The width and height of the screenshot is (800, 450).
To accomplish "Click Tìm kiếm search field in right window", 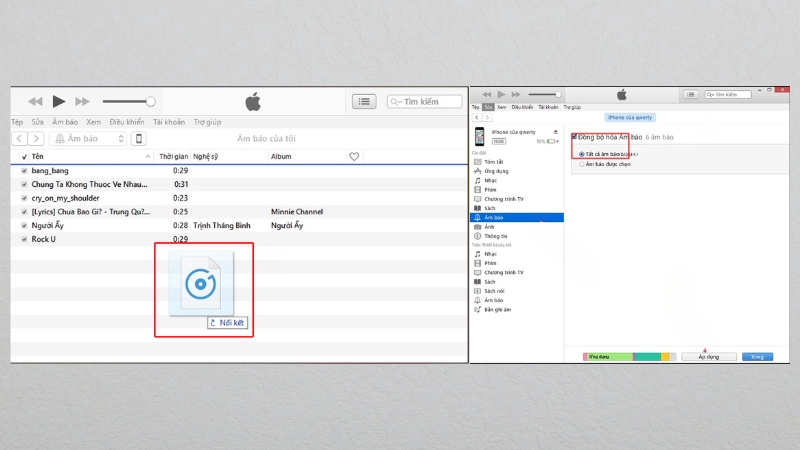I will coord(728,94).
